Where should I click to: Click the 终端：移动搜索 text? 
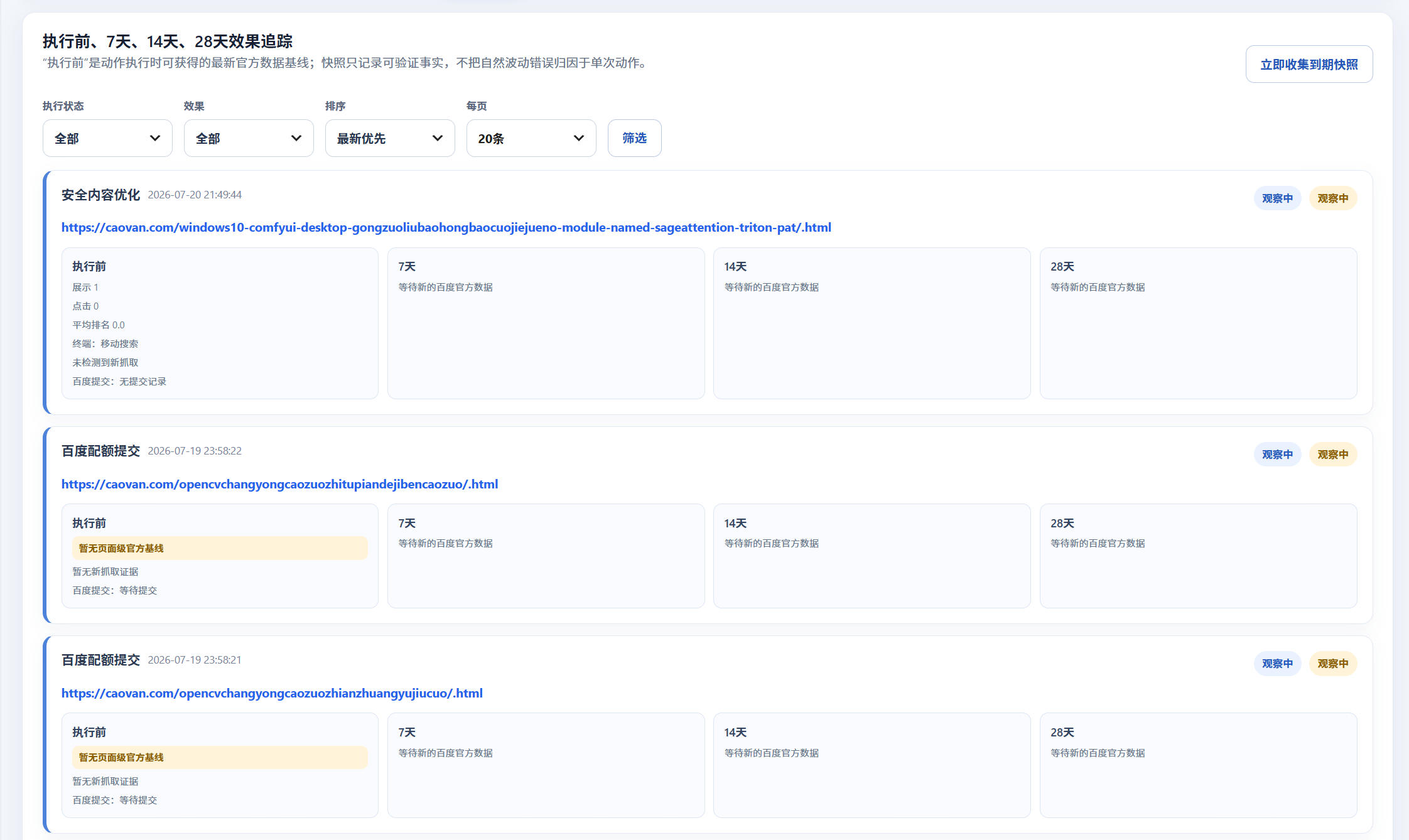pyautogui.click(x=105, y=344)
